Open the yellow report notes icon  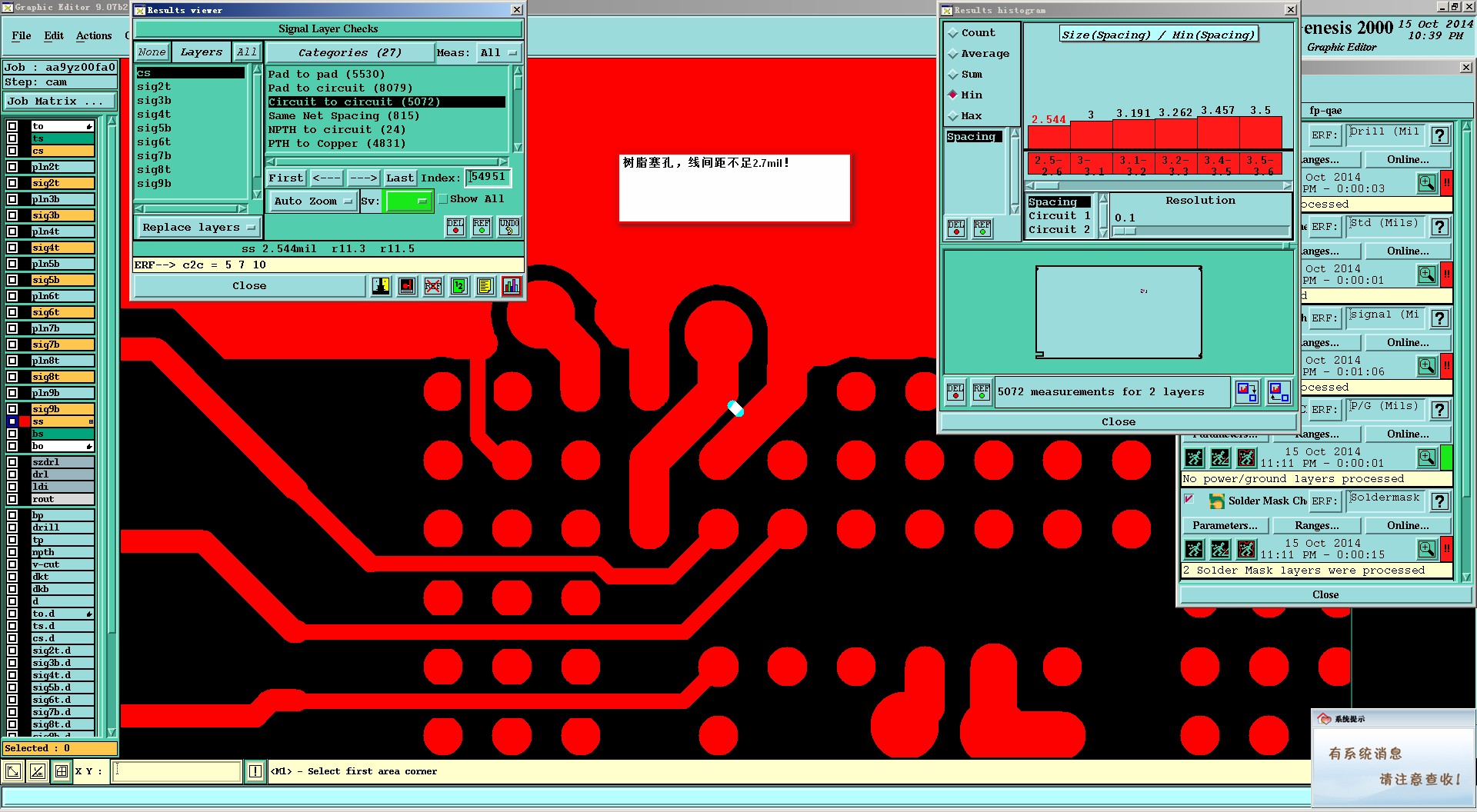click(485, 286)
